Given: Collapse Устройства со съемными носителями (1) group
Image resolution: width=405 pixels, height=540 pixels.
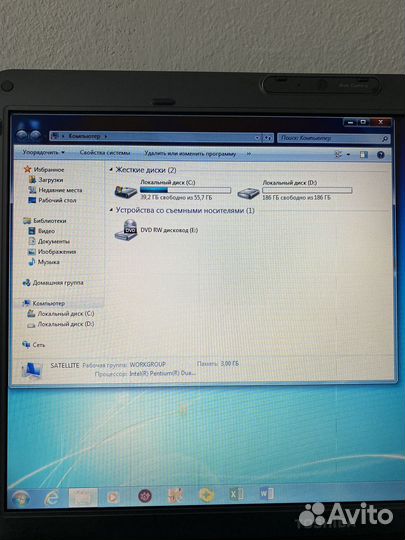Looking at the screenshot, I should coord(111,210).
